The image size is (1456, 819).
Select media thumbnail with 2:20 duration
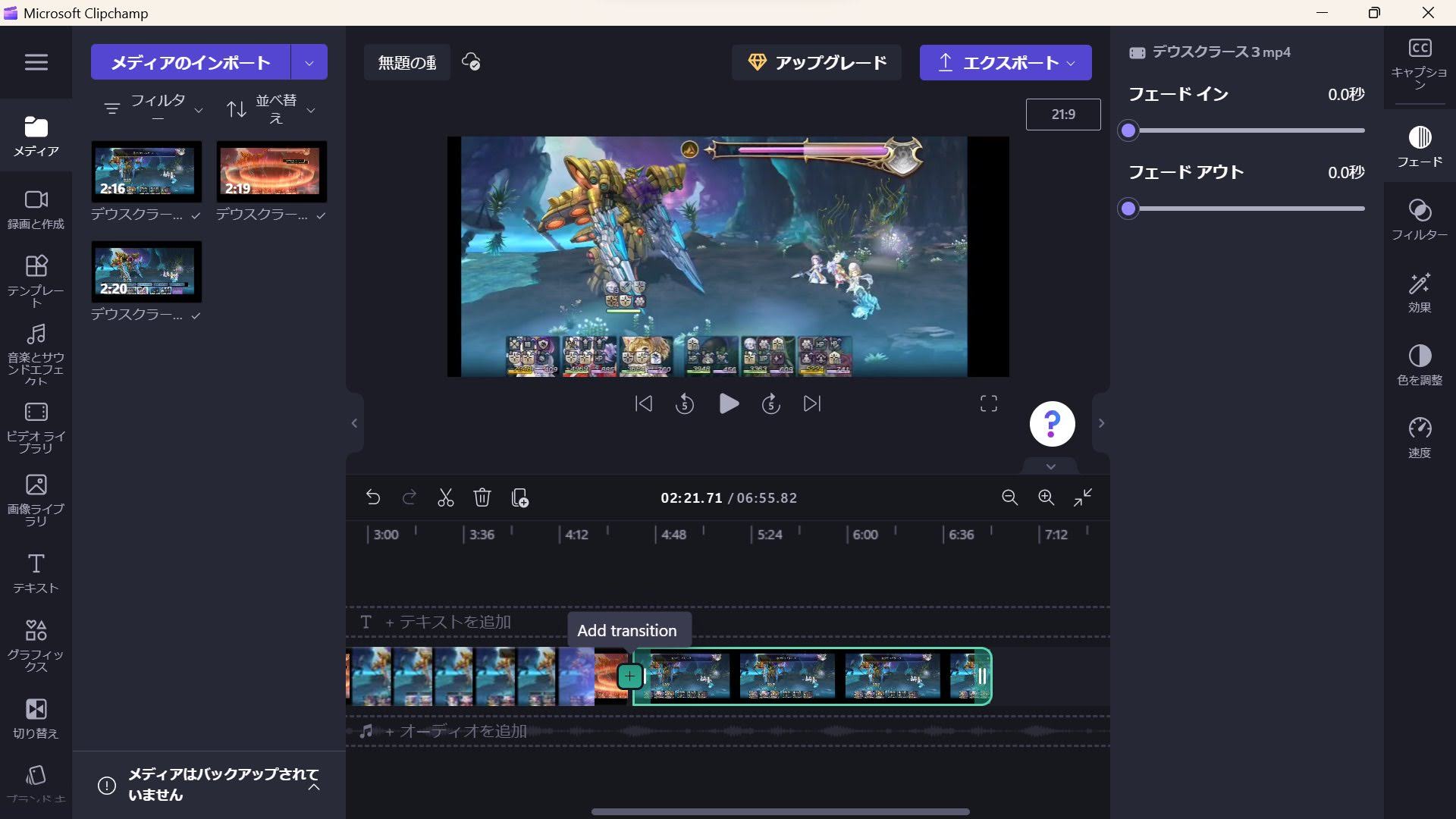point(146,271)
